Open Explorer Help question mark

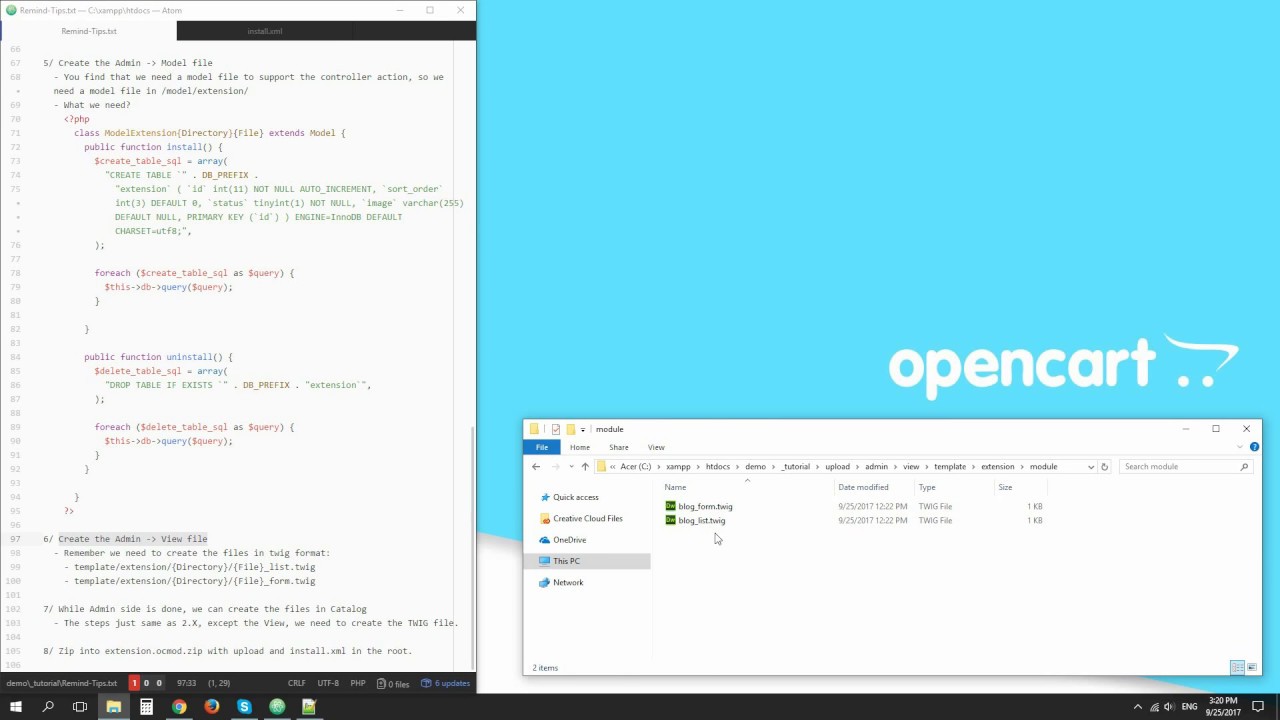coord(1254,447)
